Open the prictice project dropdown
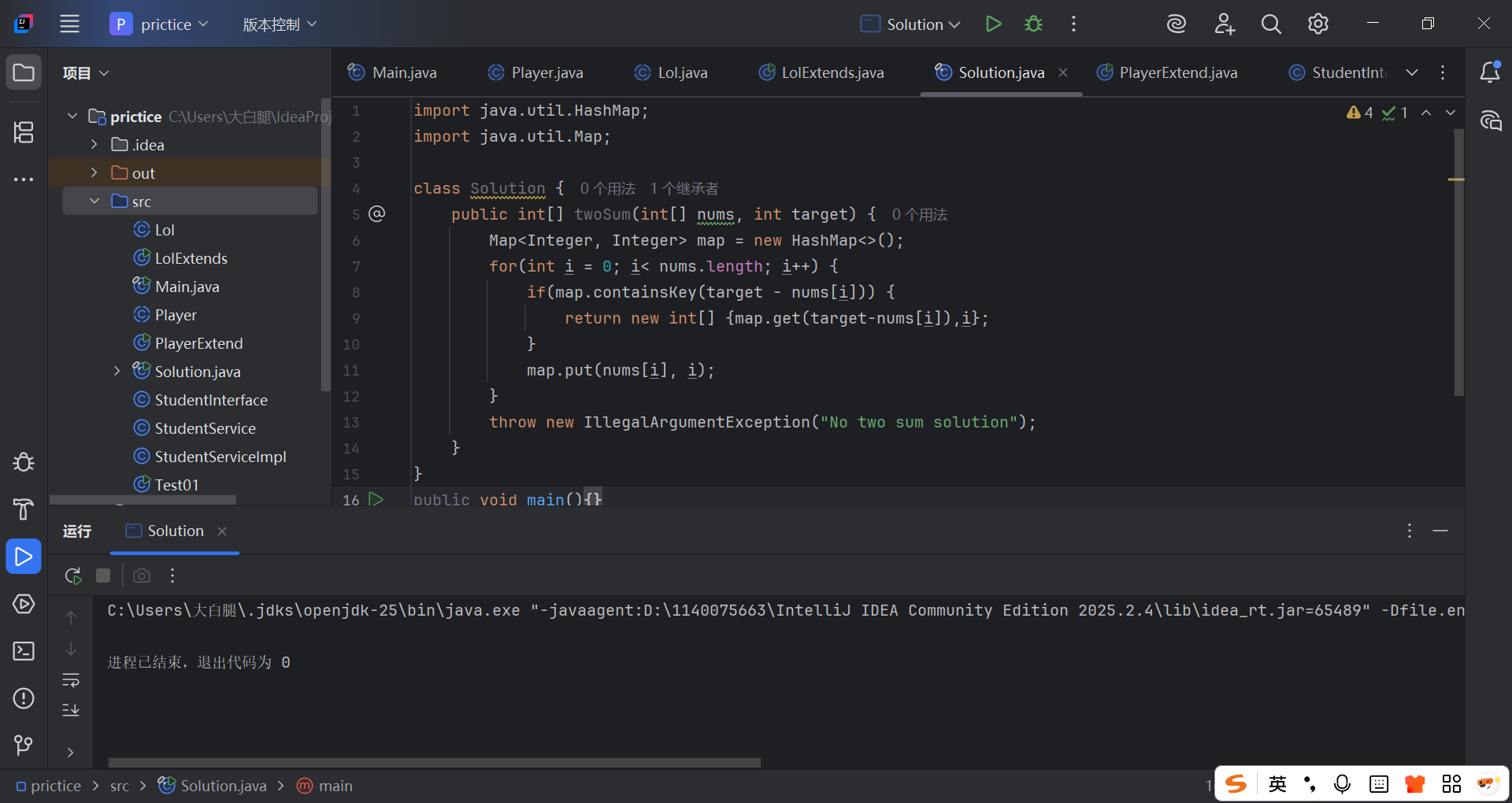Image resolution: width=1512 pixels, height=803 pixels. [x=160, y=24]
